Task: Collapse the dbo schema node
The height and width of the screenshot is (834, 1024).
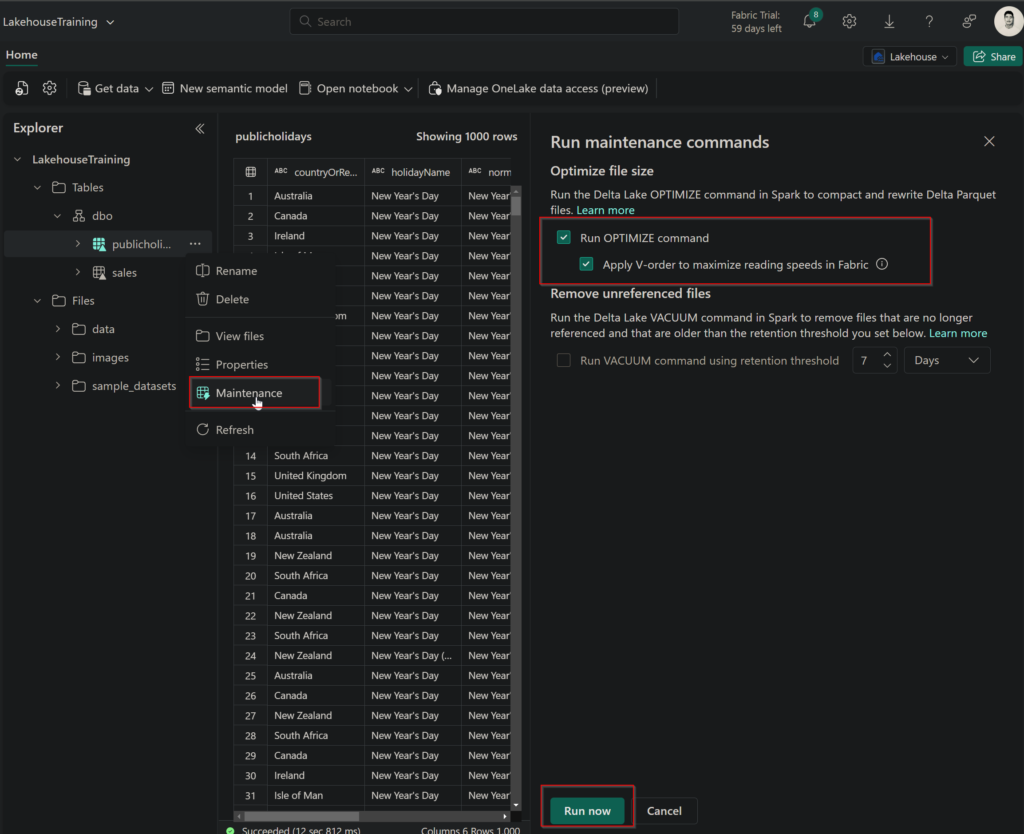Action: pos(57,216)
